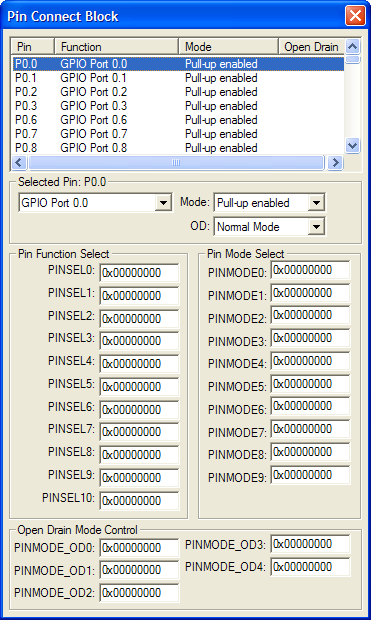
Task: Click the PINMODE3 value field
Action: (310, 338)
